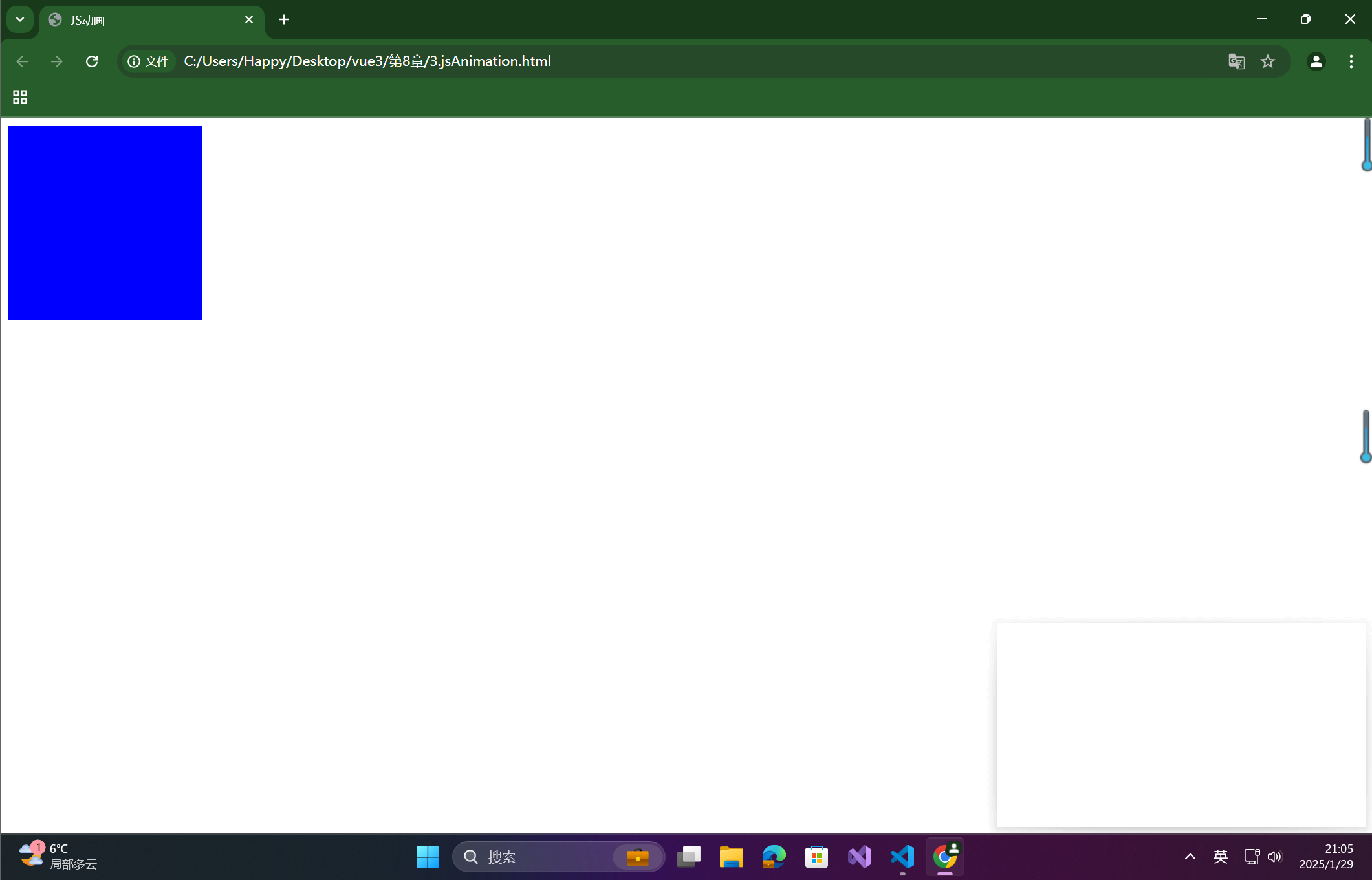Launch Visual Studio Code from the taskbar
Viewport: 1372px width, 880px height.
[902, 856]
